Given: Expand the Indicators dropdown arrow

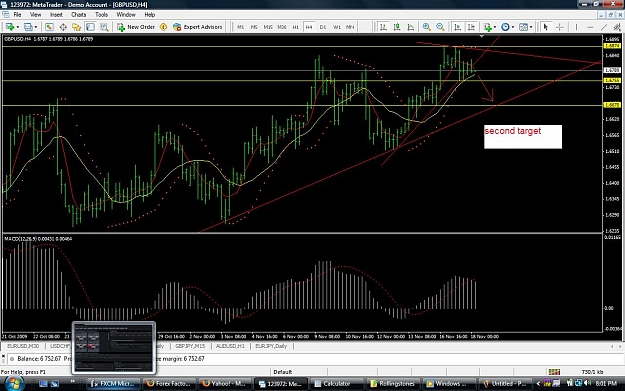Looking at the screenshot, I should tap(495, 27).
